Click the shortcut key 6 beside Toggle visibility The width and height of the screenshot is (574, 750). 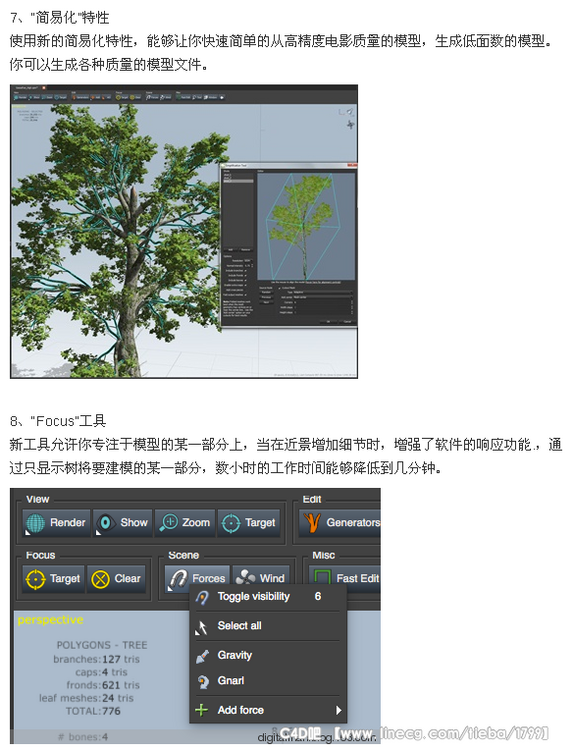click(318, 596)
